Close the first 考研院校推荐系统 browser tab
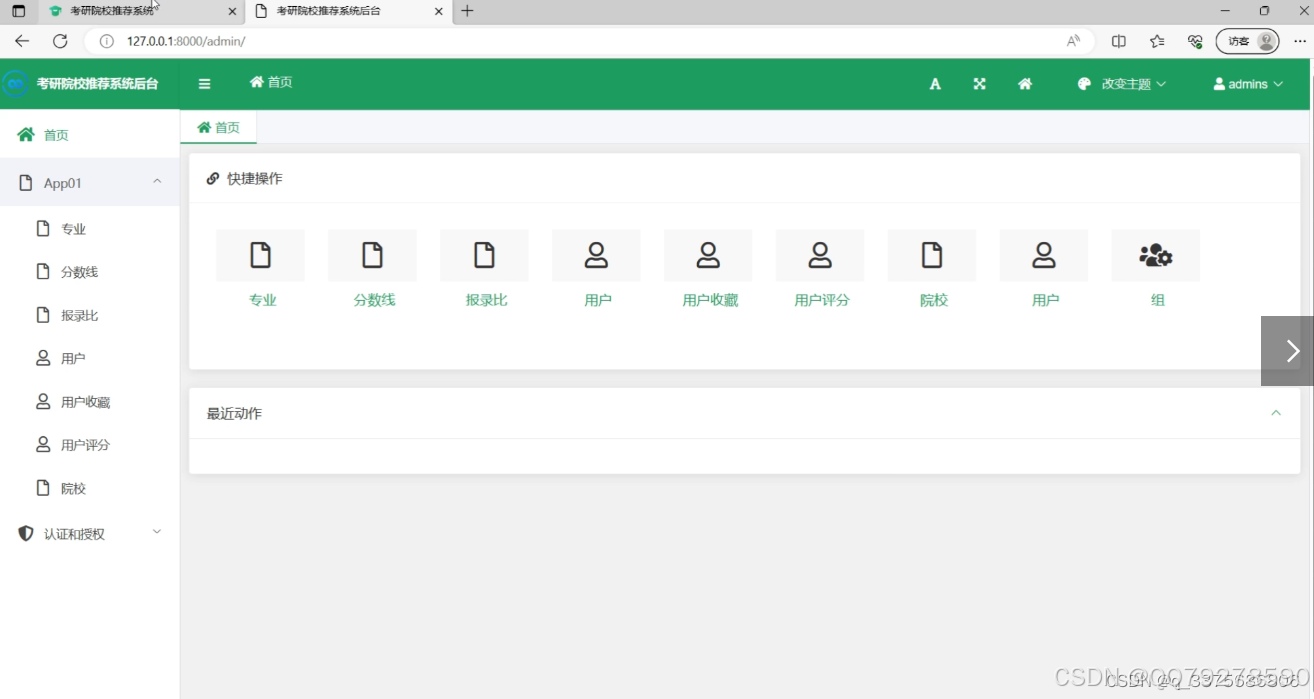This screenshot has height=699, width=1314. tap(233, 11)
